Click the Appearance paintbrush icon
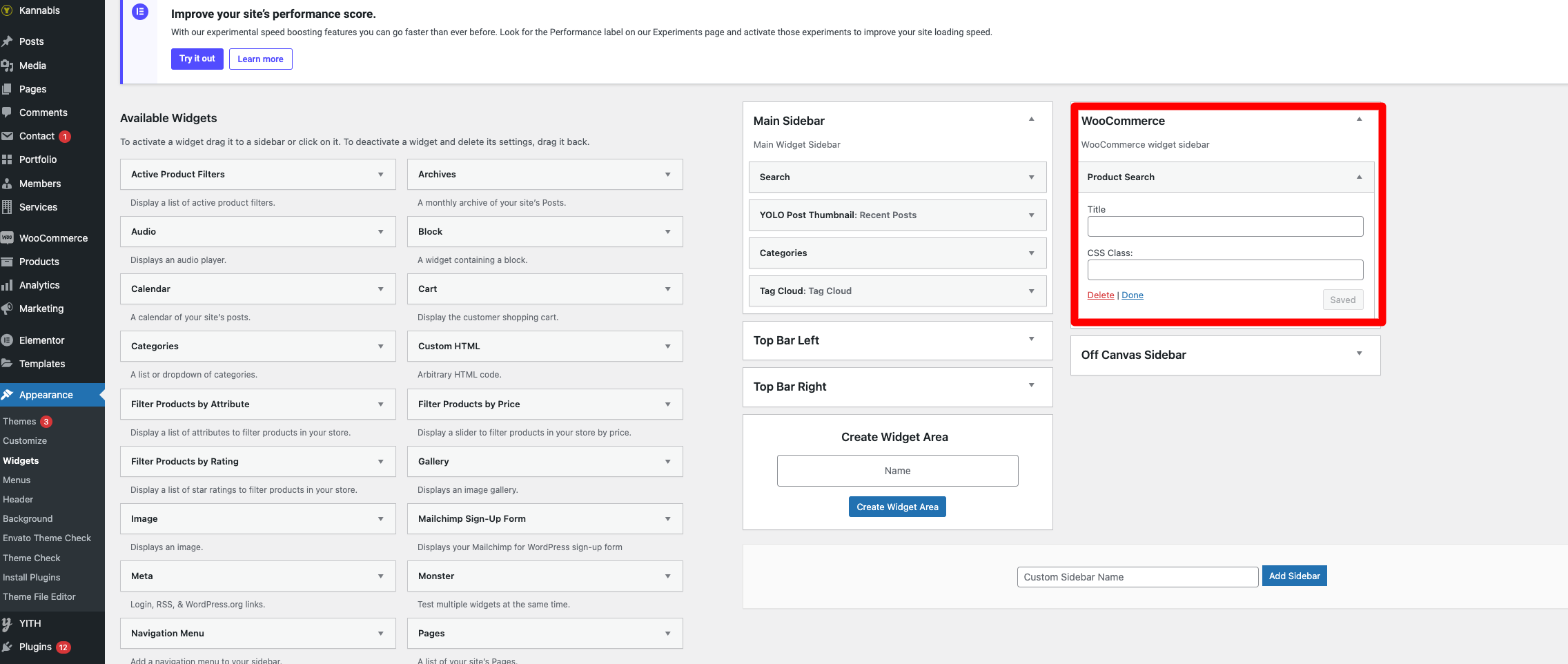The height and width of the screenshot is (664, 1568). (7, 395)
